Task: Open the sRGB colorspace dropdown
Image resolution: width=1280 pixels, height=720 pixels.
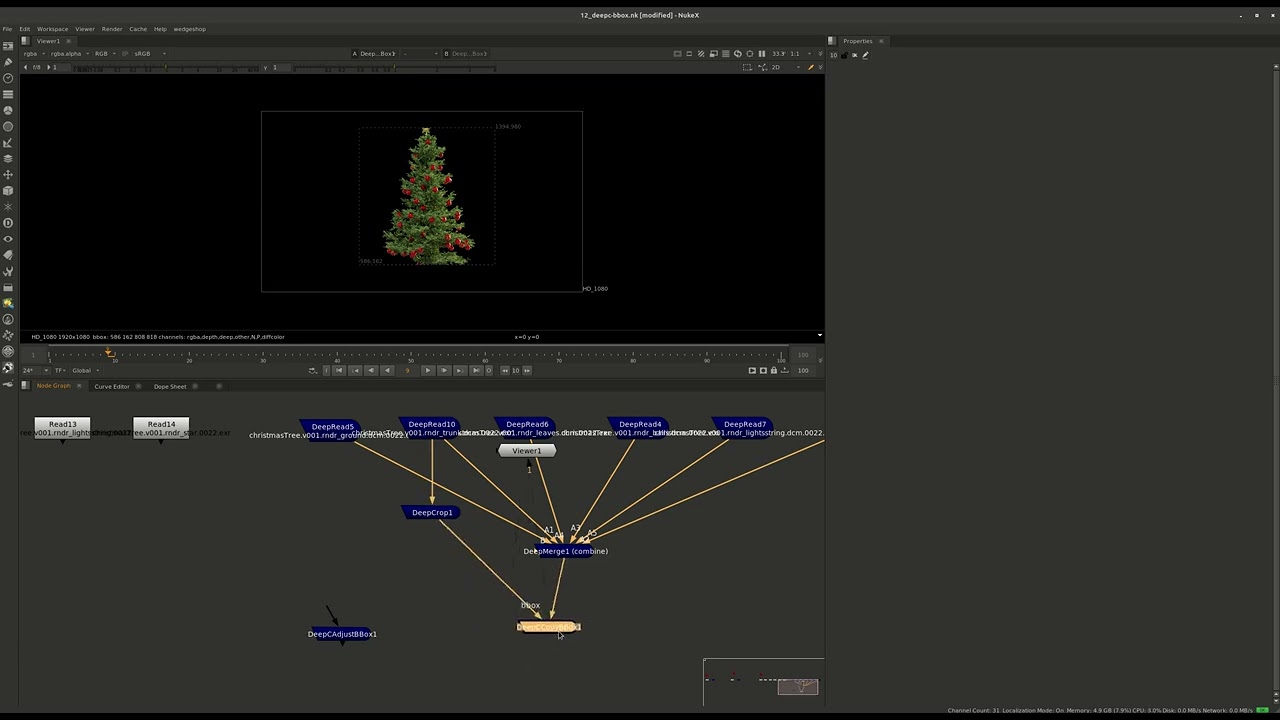Action: tap(151, 53)
